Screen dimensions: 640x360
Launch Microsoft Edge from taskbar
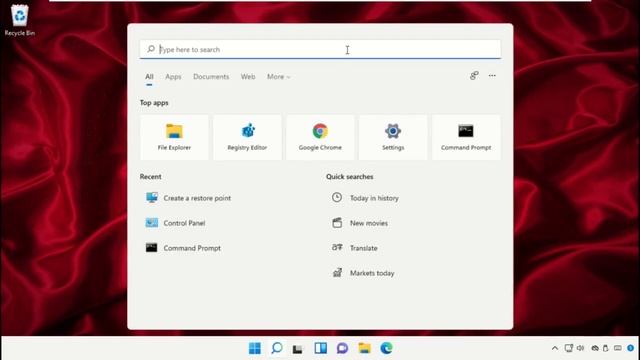[x=386, y=348]
